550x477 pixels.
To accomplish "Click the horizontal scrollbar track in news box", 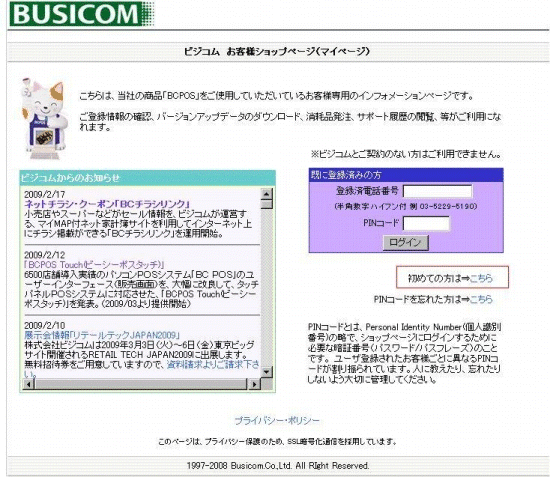I will coord(141,384).
